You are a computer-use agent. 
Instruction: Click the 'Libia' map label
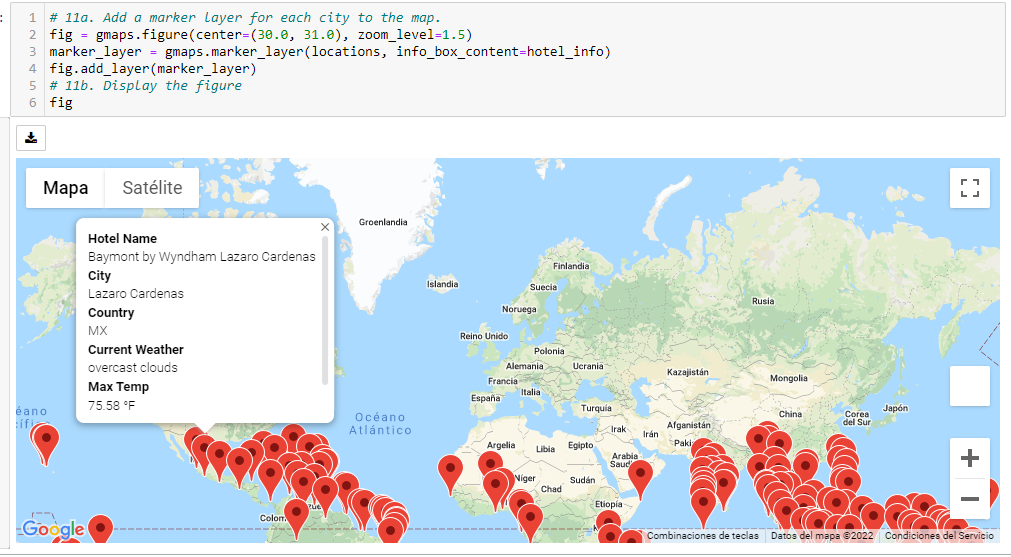545,449
